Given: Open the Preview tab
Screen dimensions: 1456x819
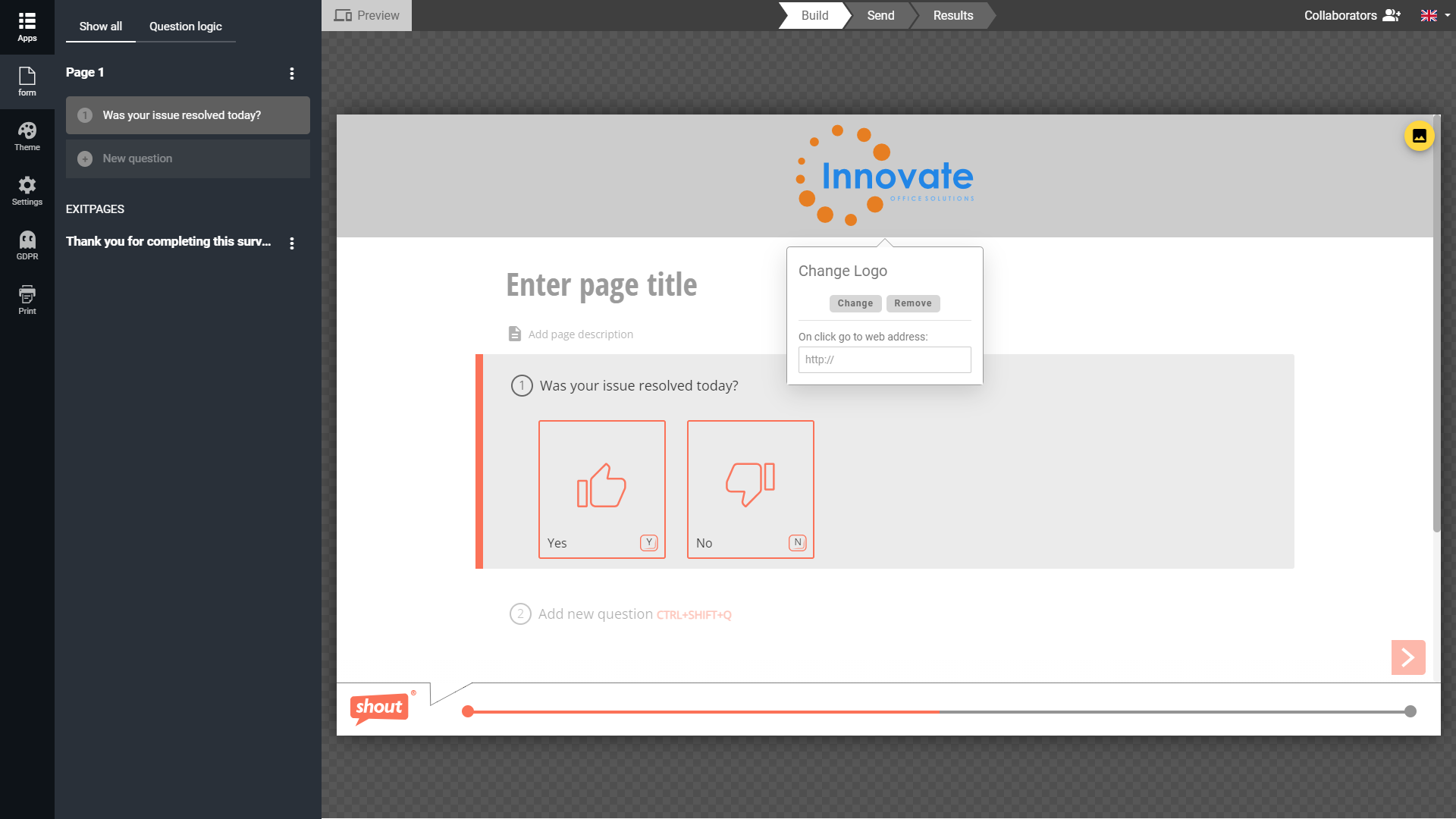Looking at the screenshot, I should click(x=367, y=15).
